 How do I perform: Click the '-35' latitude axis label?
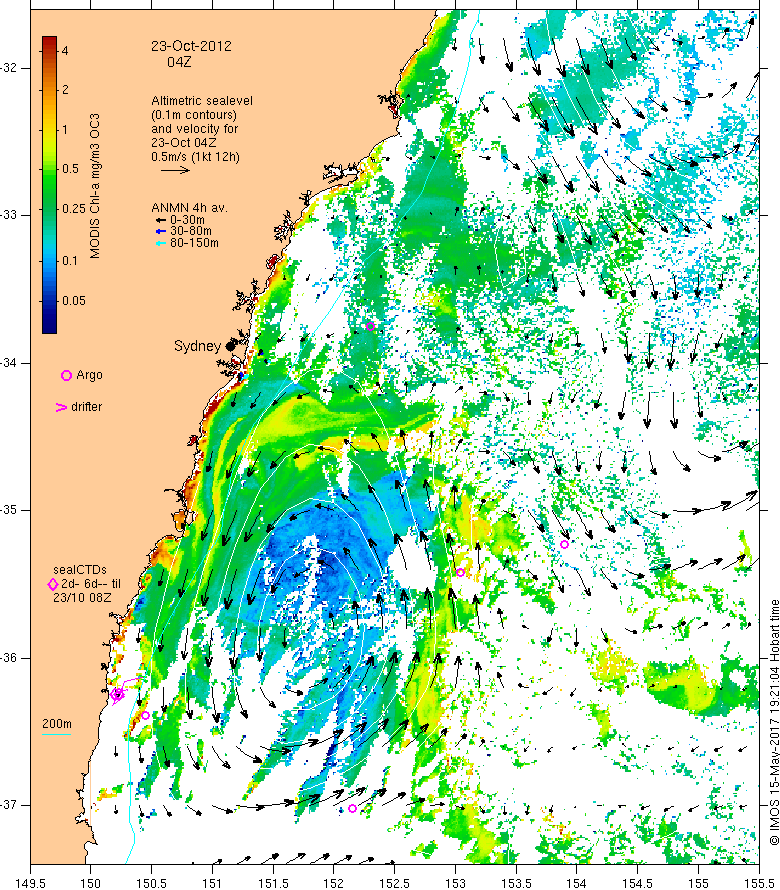click(x=9, y=510)
